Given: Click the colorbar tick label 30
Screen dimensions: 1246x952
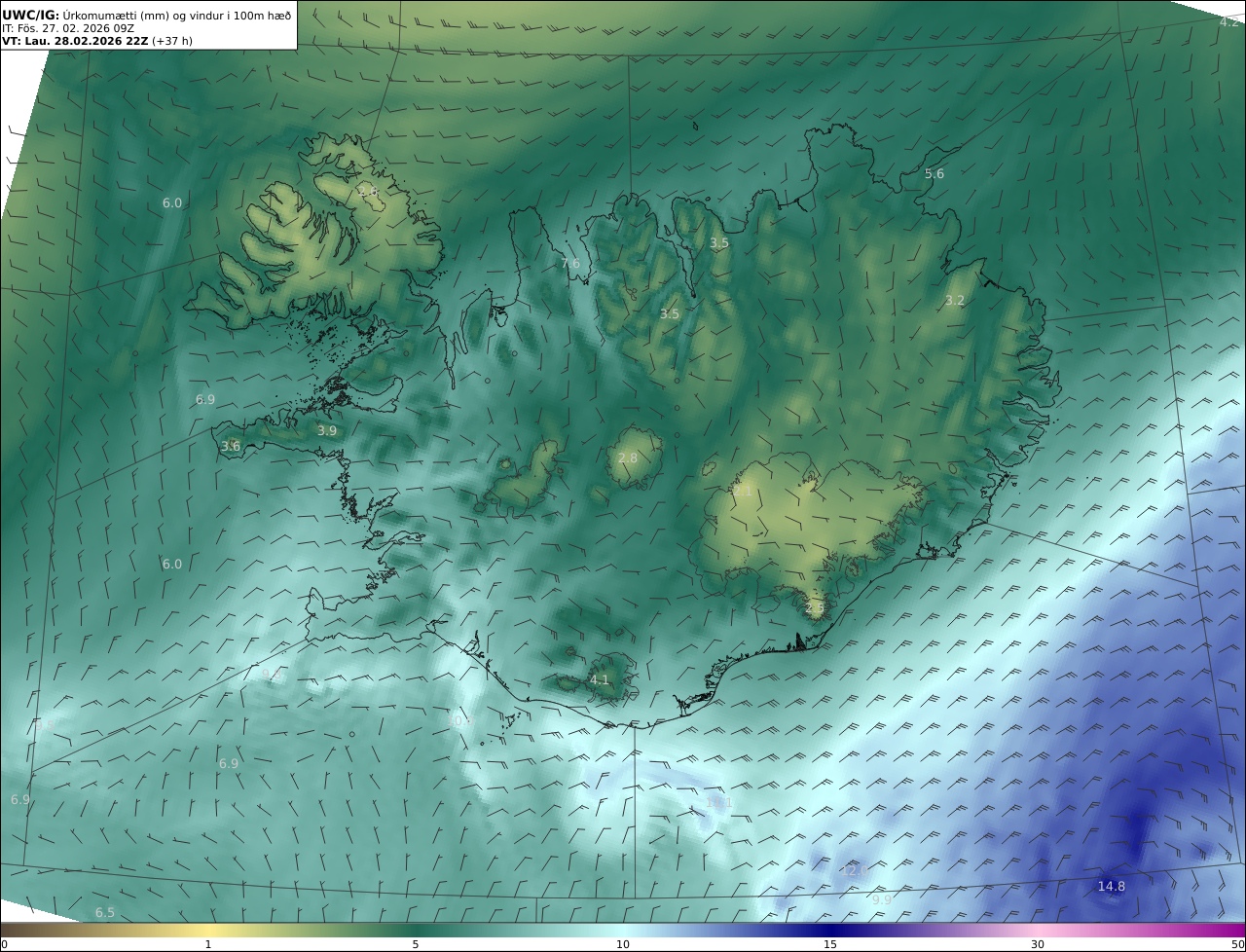Looking at the screenshot, I should (x=1038, y=944).
